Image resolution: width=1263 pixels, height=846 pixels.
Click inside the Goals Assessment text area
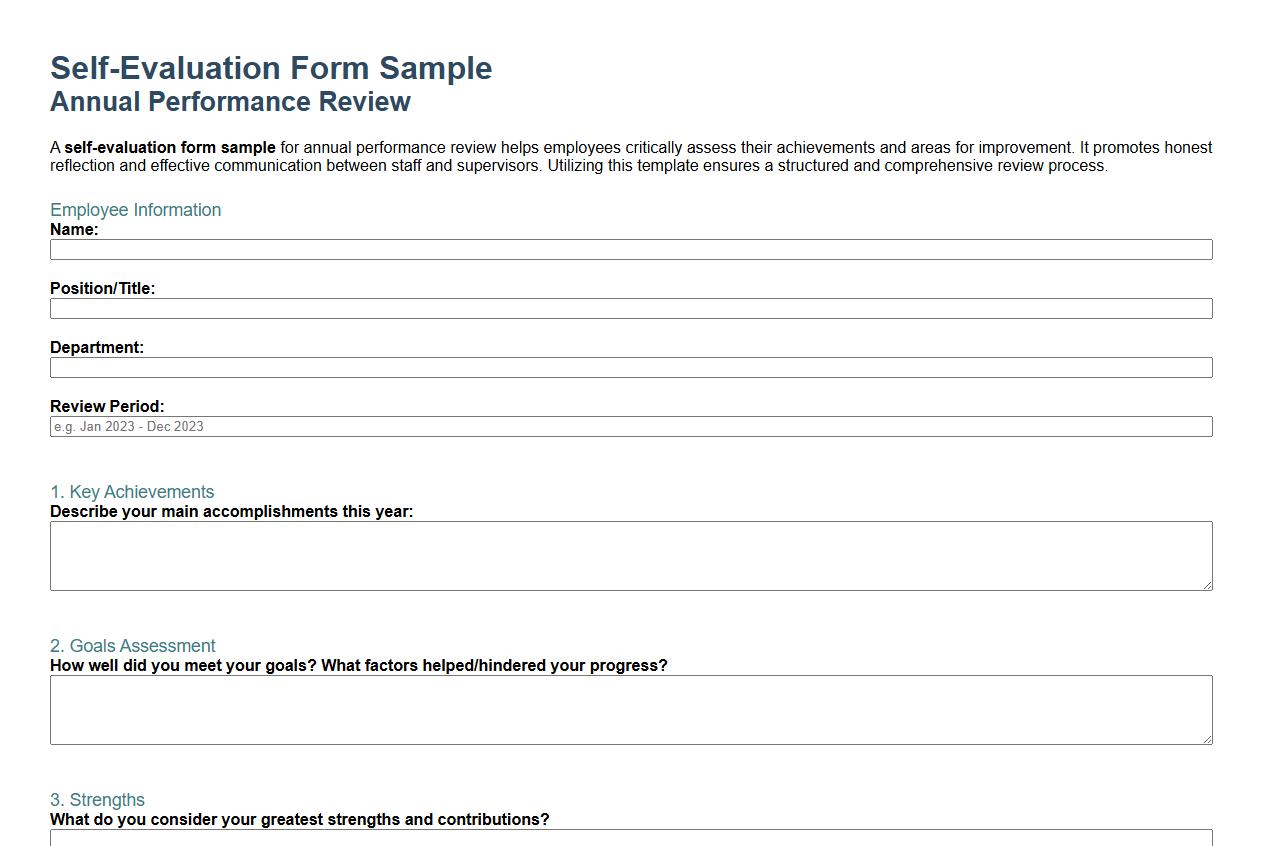(x=630, y=709)
